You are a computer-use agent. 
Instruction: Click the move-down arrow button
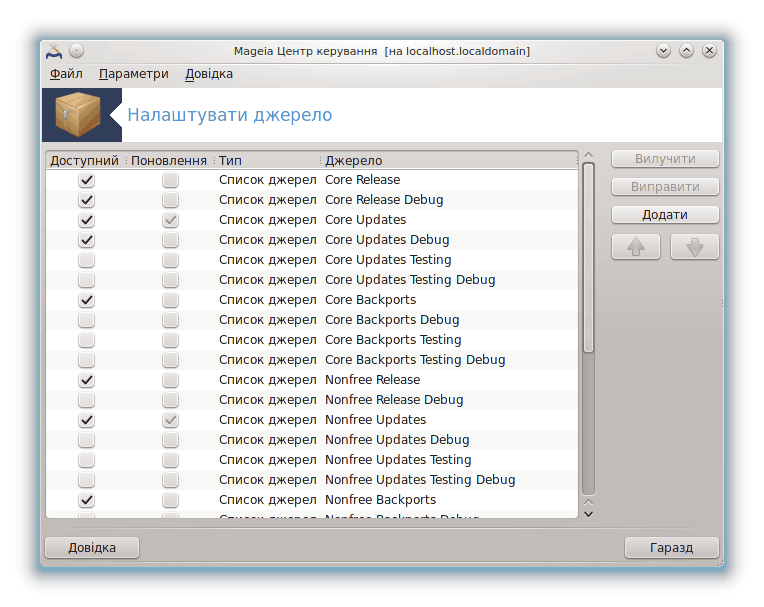[x=694, y=247]
